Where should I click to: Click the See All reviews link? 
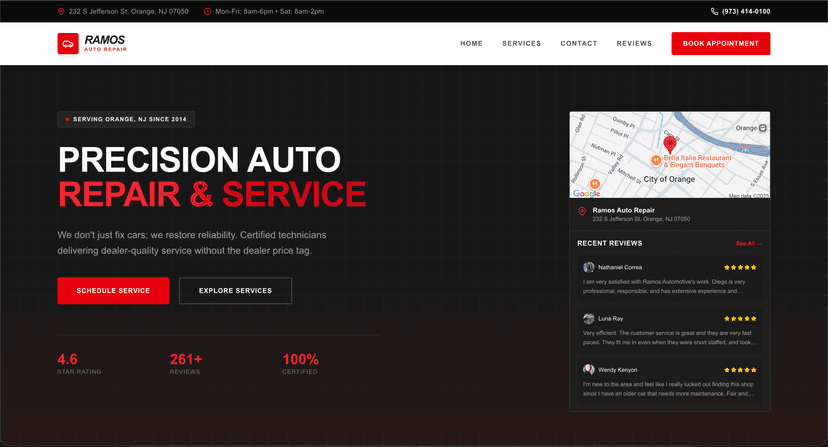(749, 244)
